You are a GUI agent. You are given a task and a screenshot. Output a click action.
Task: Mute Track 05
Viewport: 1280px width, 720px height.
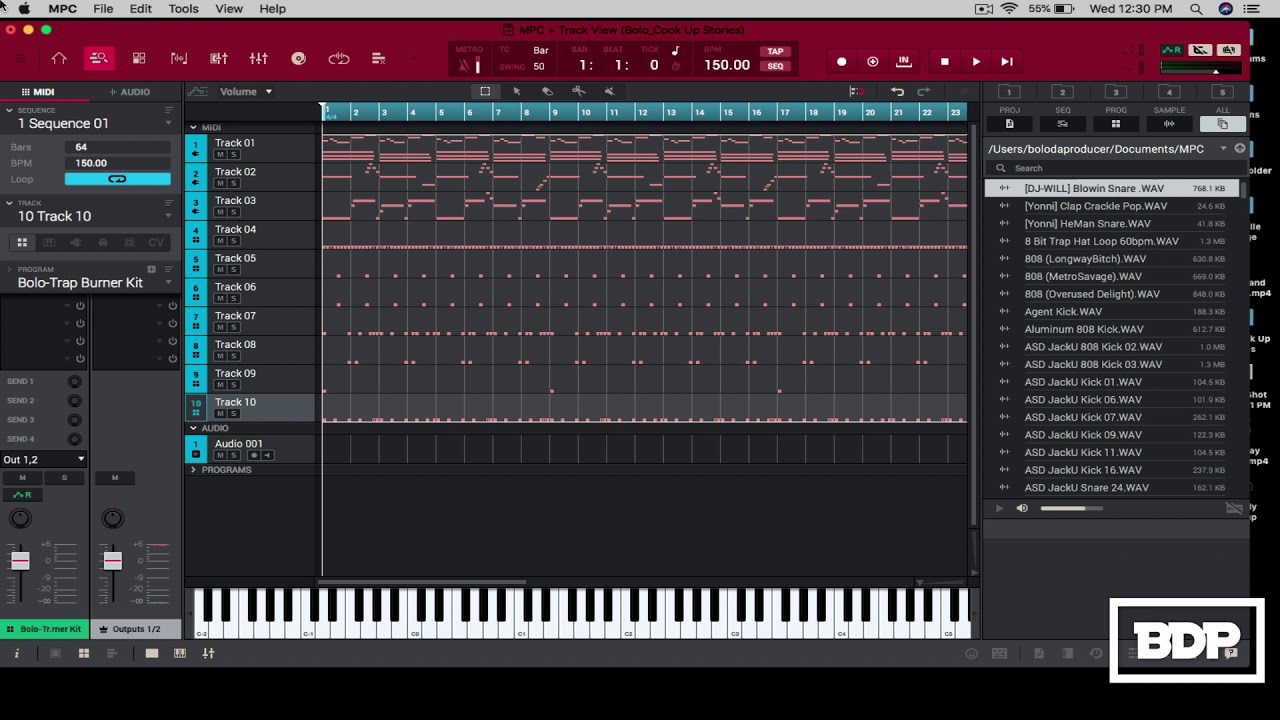tap(220, 270)
